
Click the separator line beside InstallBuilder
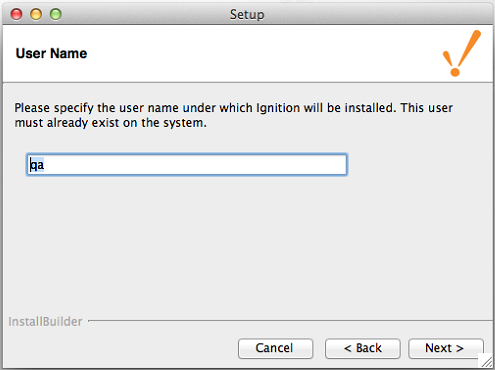tap(290, 321)
